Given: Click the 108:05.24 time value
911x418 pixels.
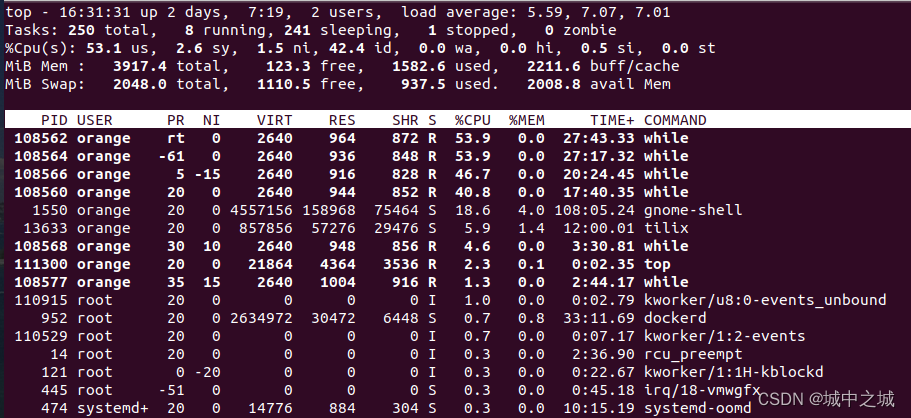Looking at the screenshot, I should click(594, 210).
